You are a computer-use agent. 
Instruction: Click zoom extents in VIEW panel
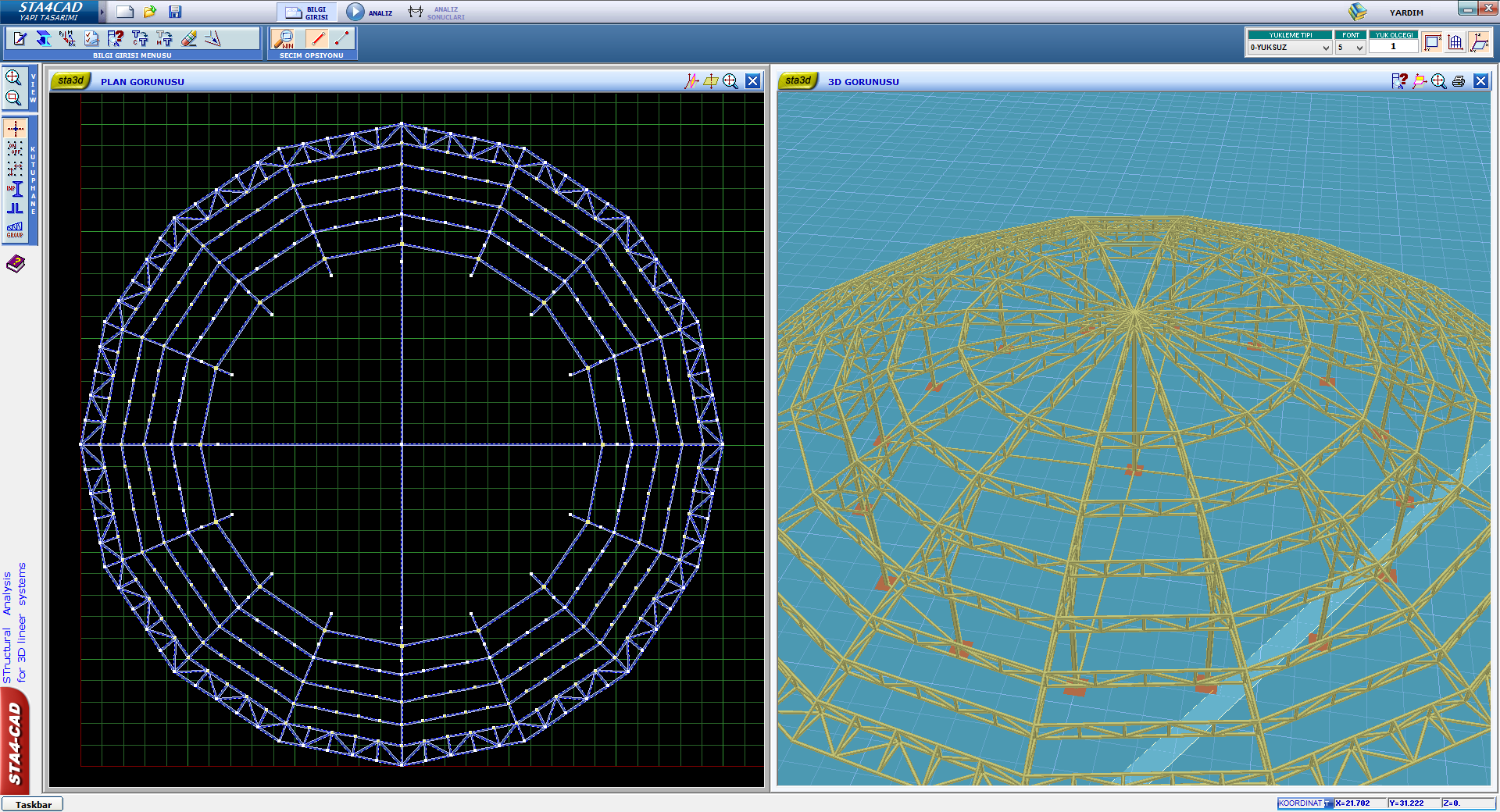[x=13, y=77]
